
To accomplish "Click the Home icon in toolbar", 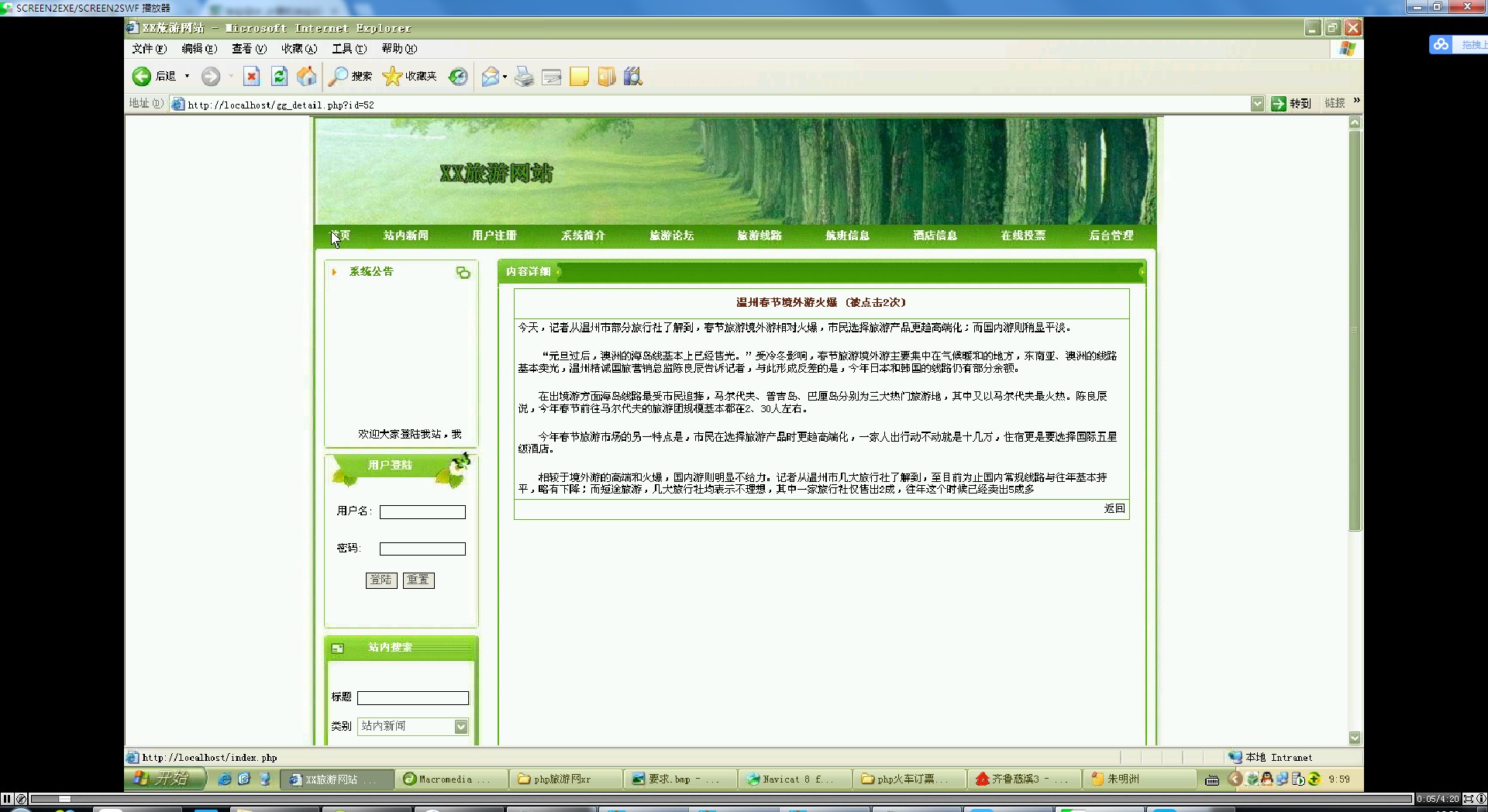I will [x=307, y=76].
